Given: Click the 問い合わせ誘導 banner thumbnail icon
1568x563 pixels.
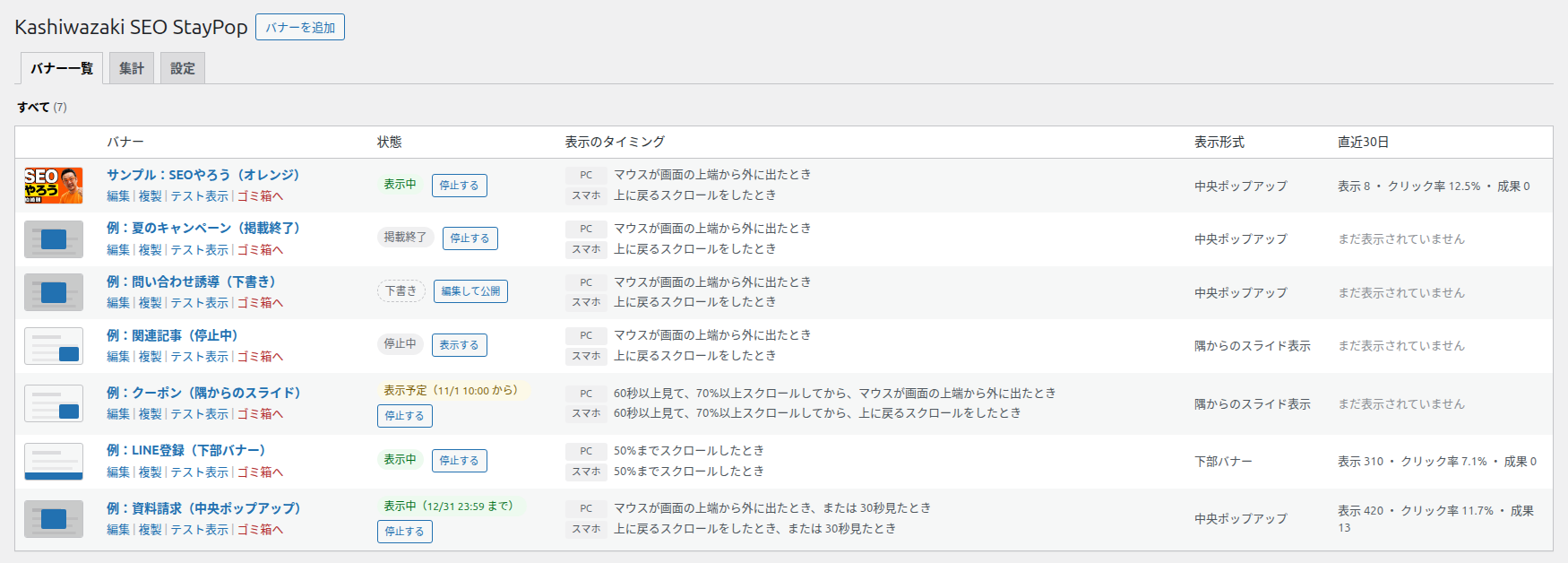Looking at the screenshot, I should pos(54,292).
